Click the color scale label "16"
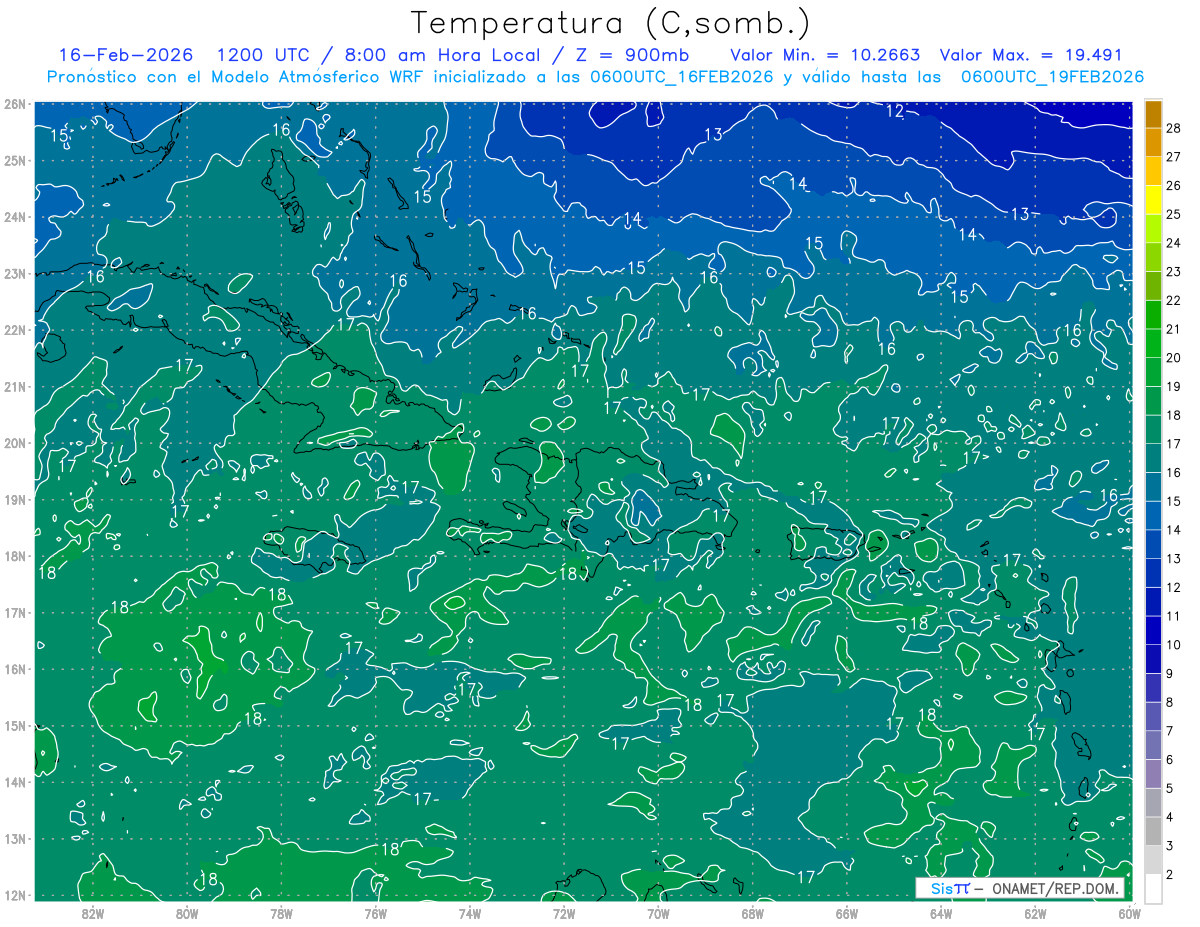This screenshot has width=1200, height=927. tap(1173, 472)
